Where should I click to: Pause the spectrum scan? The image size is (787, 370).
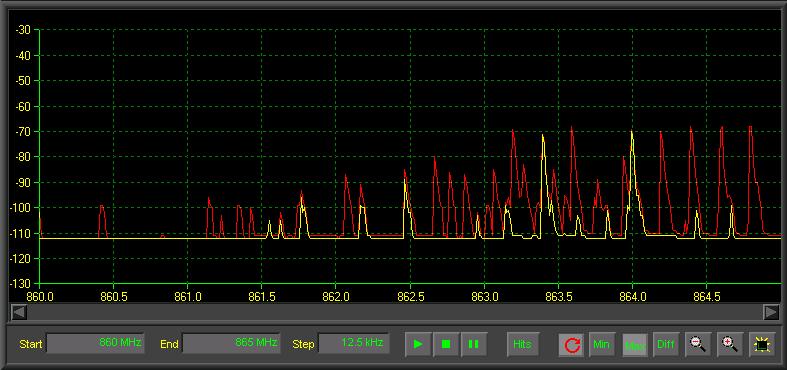473,344
